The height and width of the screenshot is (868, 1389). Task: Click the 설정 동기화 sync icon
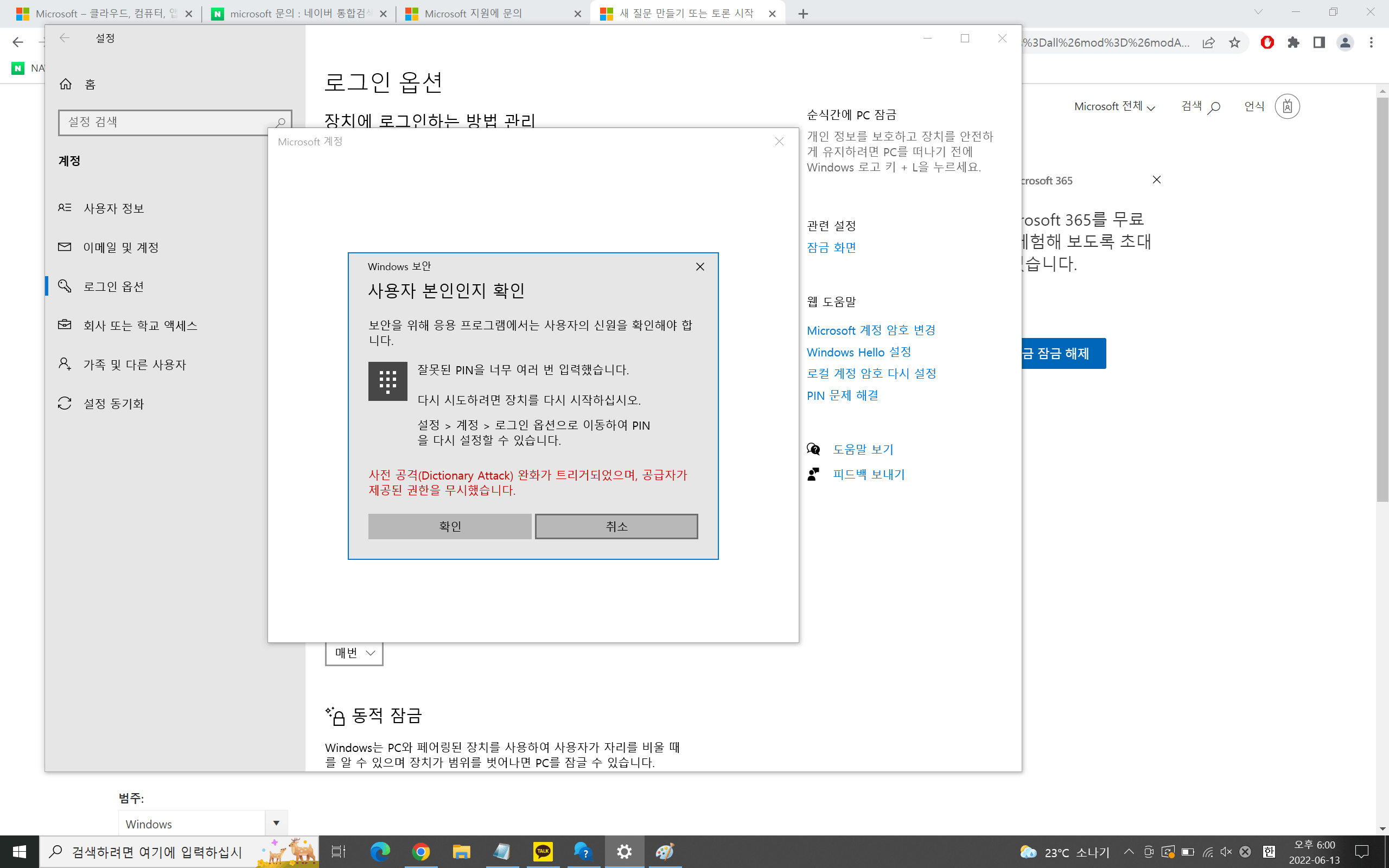(x=64, y=404)
